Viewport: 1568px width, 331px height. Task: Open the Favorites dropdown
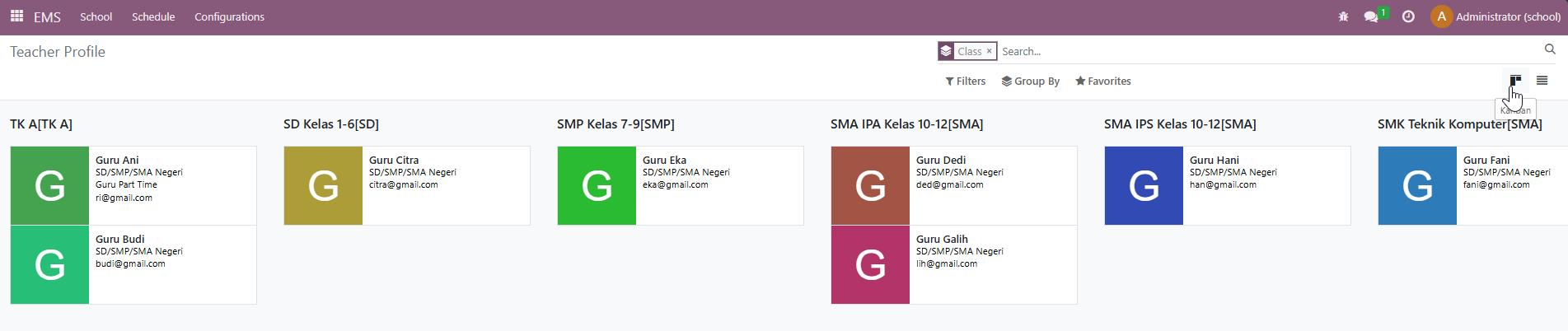1103,81
